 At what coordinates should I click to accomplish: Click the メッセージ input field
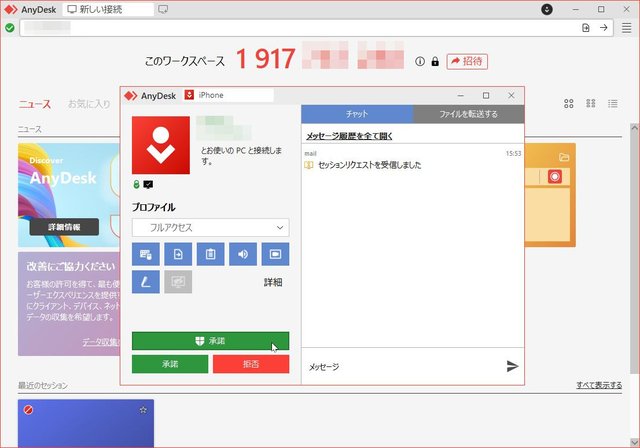coord(404,366)
